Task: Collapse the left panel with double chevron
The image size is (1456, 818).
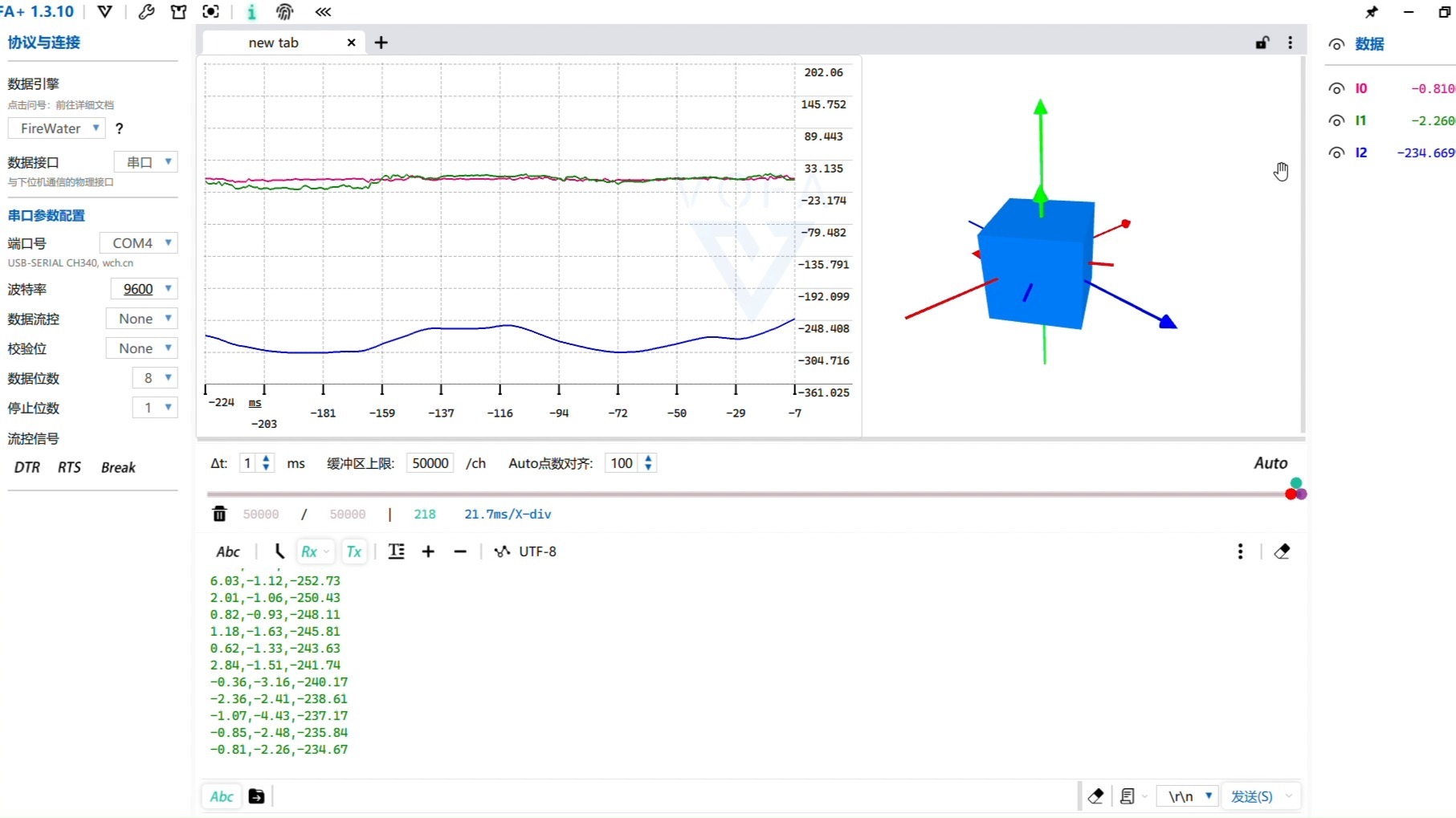Action: 323,11
